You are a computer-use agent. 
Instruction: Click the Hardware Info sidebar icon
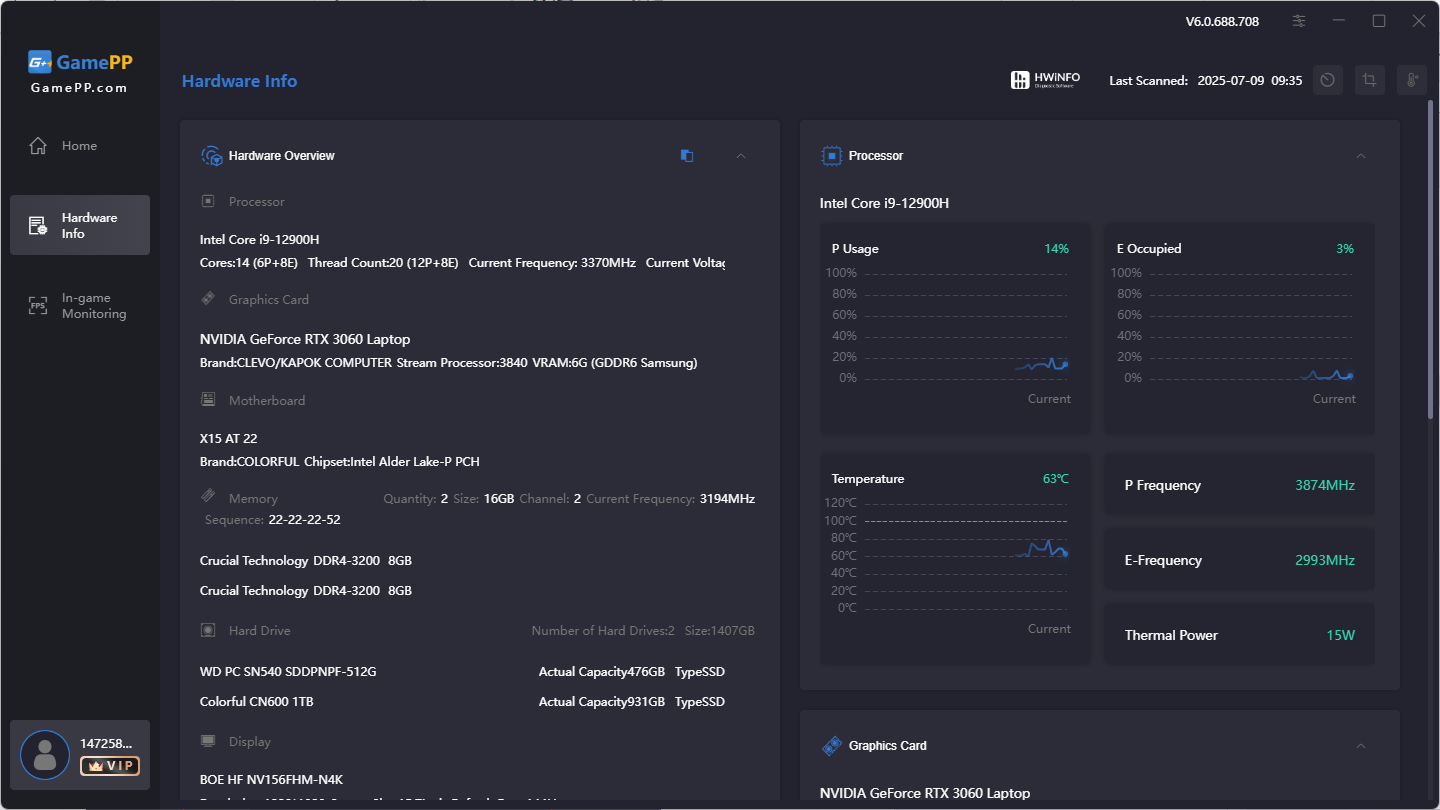click(38, 226)
